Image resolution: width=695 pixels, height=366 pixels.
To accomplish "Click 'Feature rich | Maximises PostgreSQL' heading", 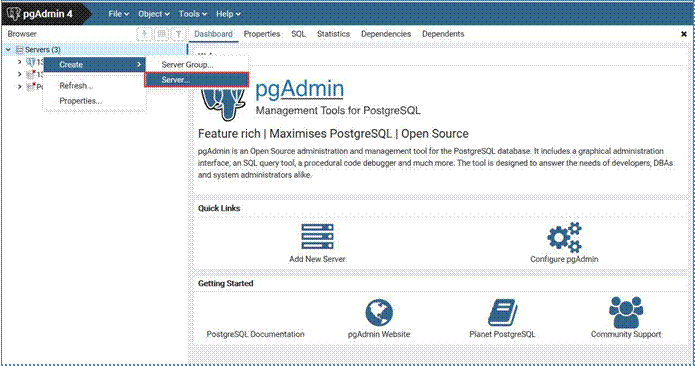I will click(333, 134).
